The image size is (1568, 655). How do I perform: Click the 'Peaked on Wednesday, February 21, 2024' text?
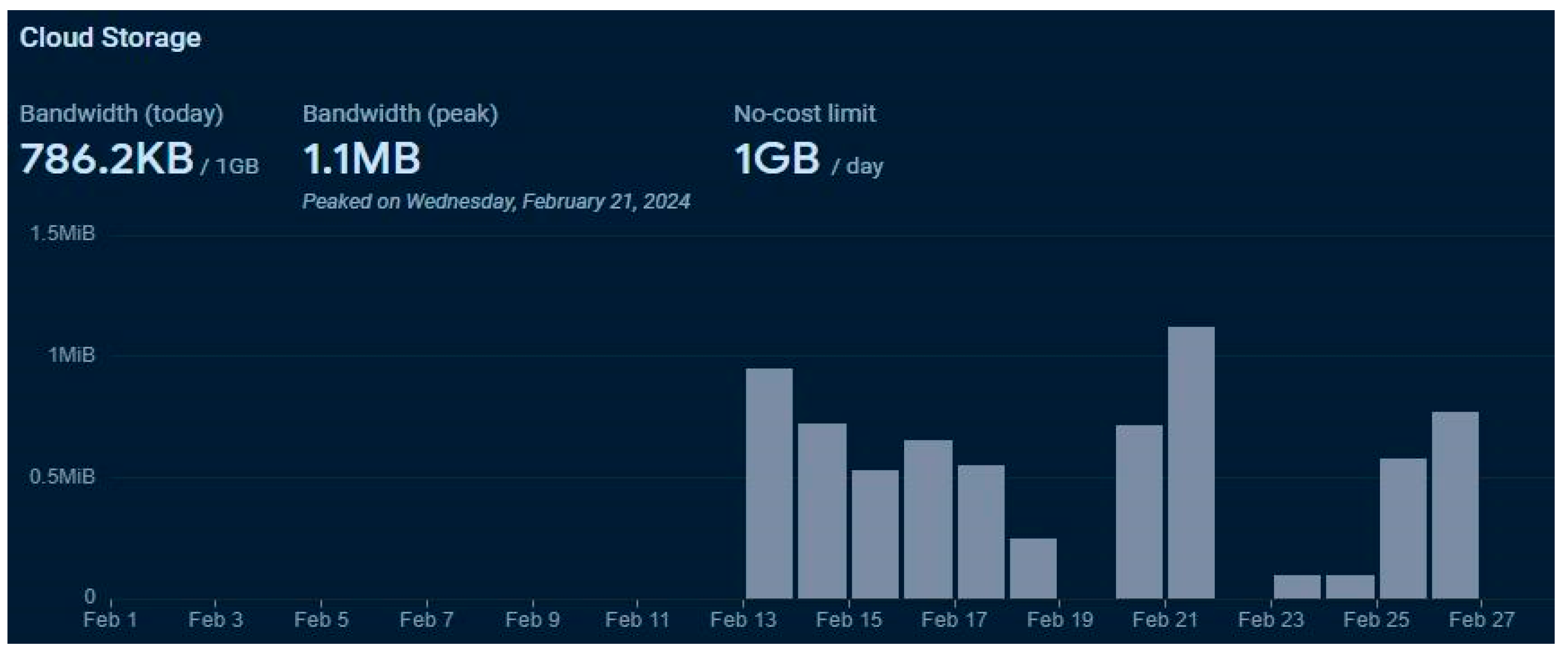(x=496, y=201)
